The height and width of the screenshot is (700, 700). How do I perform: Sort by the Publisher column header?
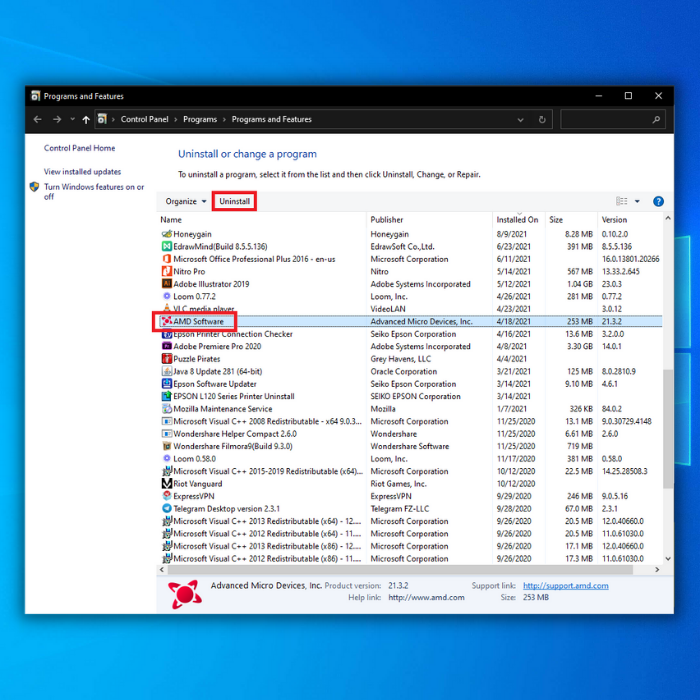[430, 220]
